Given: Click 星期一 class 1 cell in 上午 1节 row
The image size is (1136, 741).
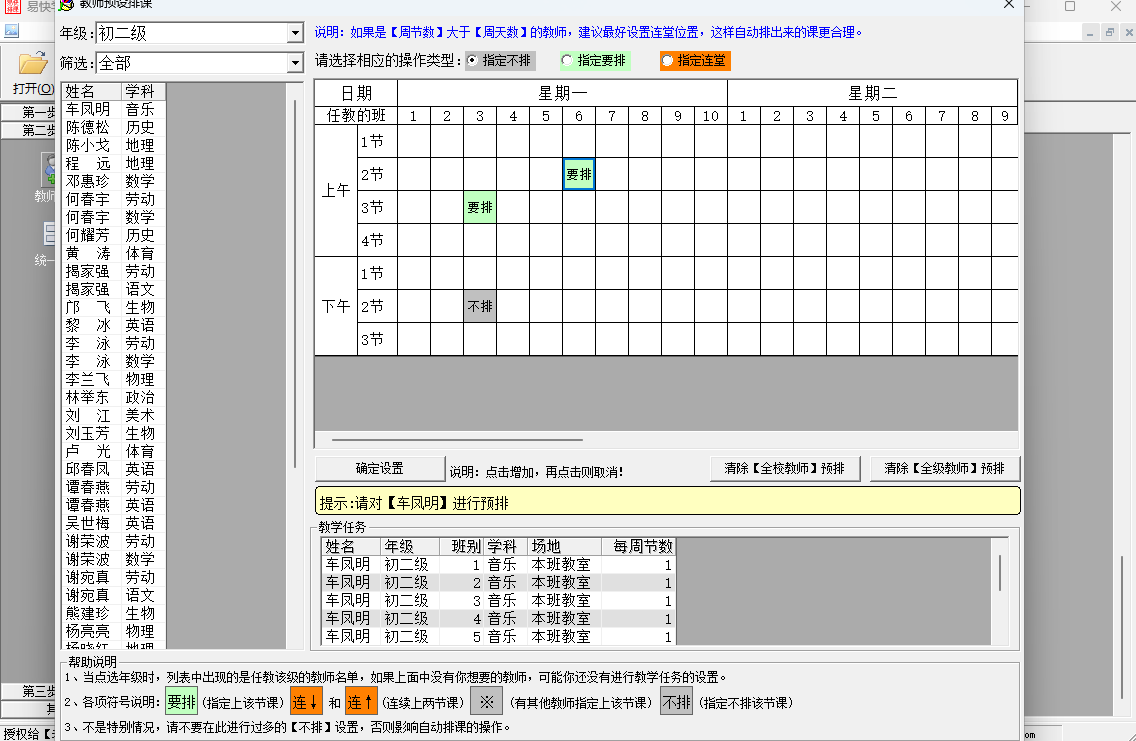Looking at the screenshot, I should tap(414, 141).
